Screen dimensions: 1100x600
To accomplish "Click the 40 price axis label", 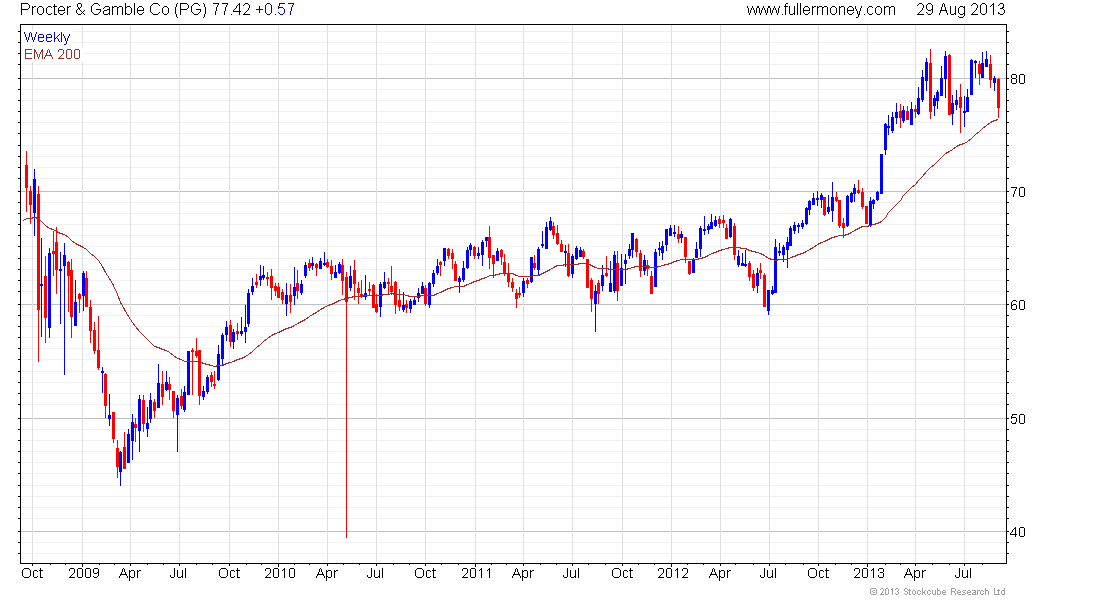I will (x=1017, y=532).
